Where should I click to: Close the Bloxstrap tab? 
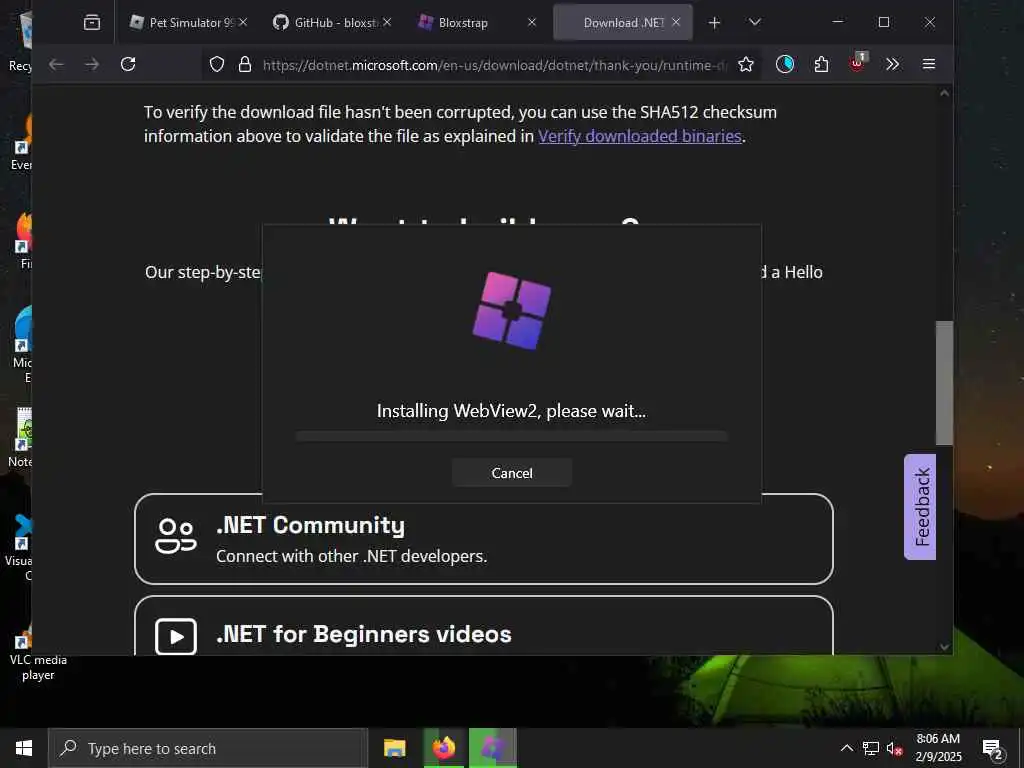click(532, 22)
